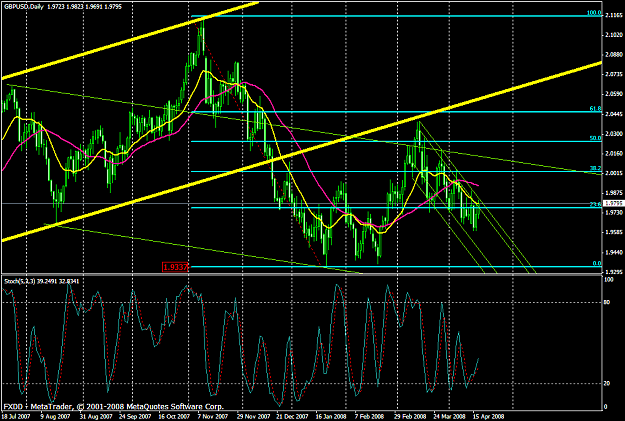Click the 20 level on the Stochastic scale
625x421 pixels.
tap(607, 383)
